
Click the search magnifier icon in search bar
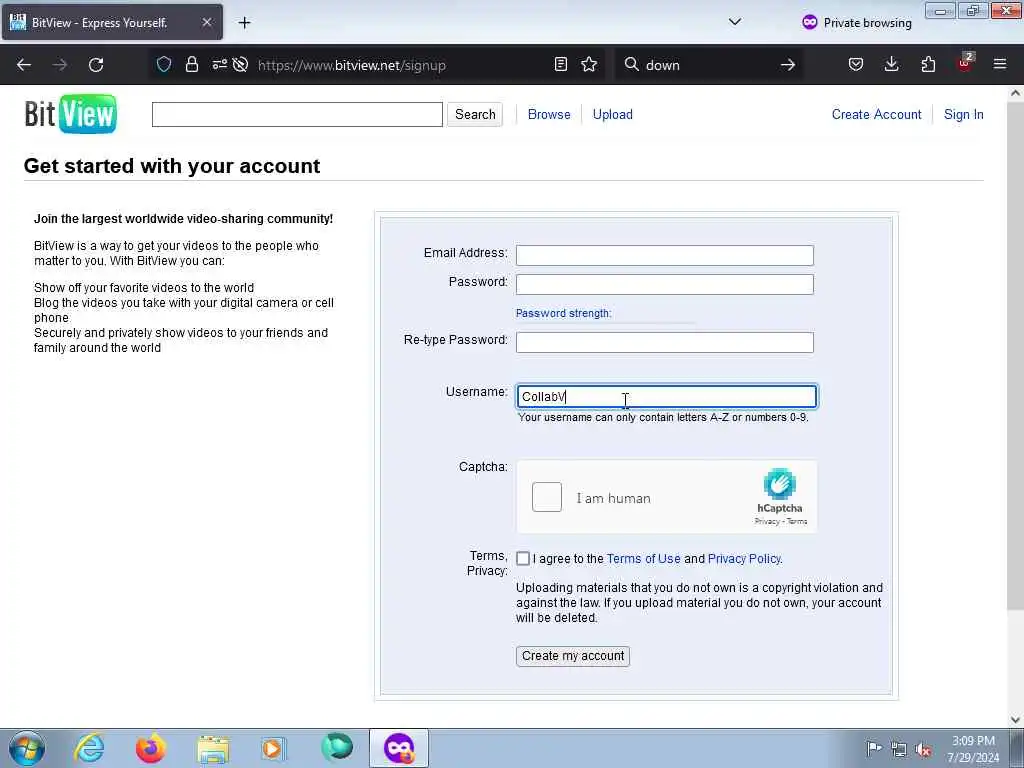click(x=632, y=64)
